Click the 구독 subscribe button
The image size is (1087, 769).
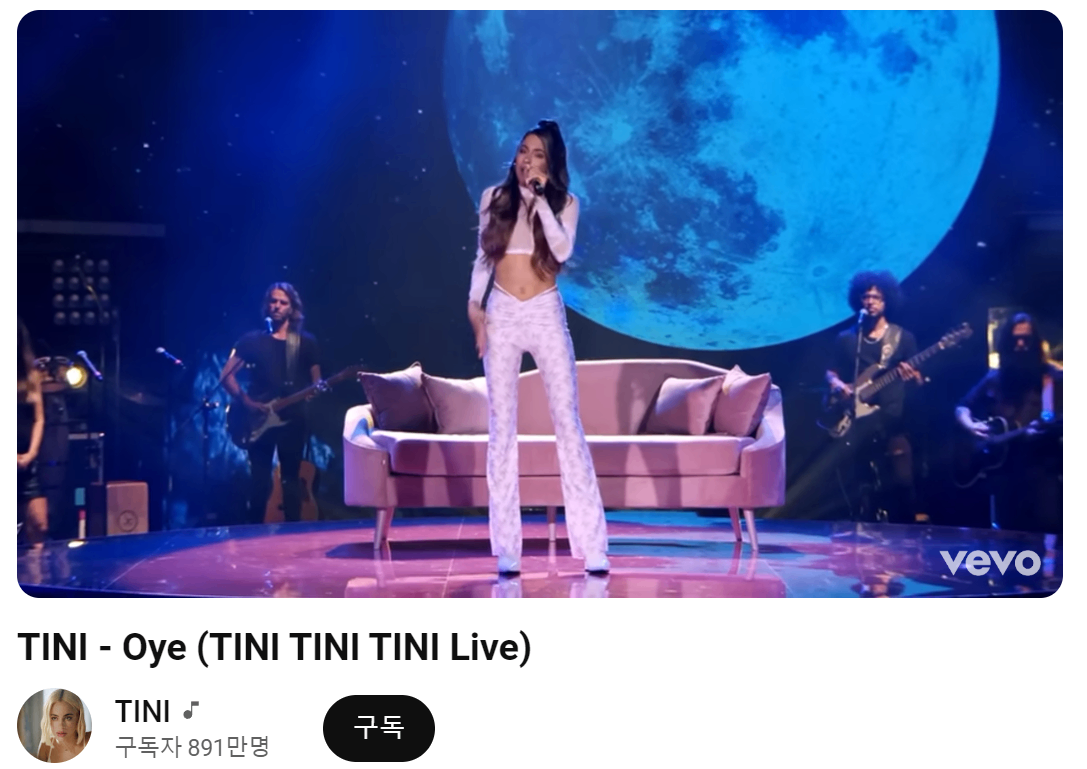tap(379, 728)
